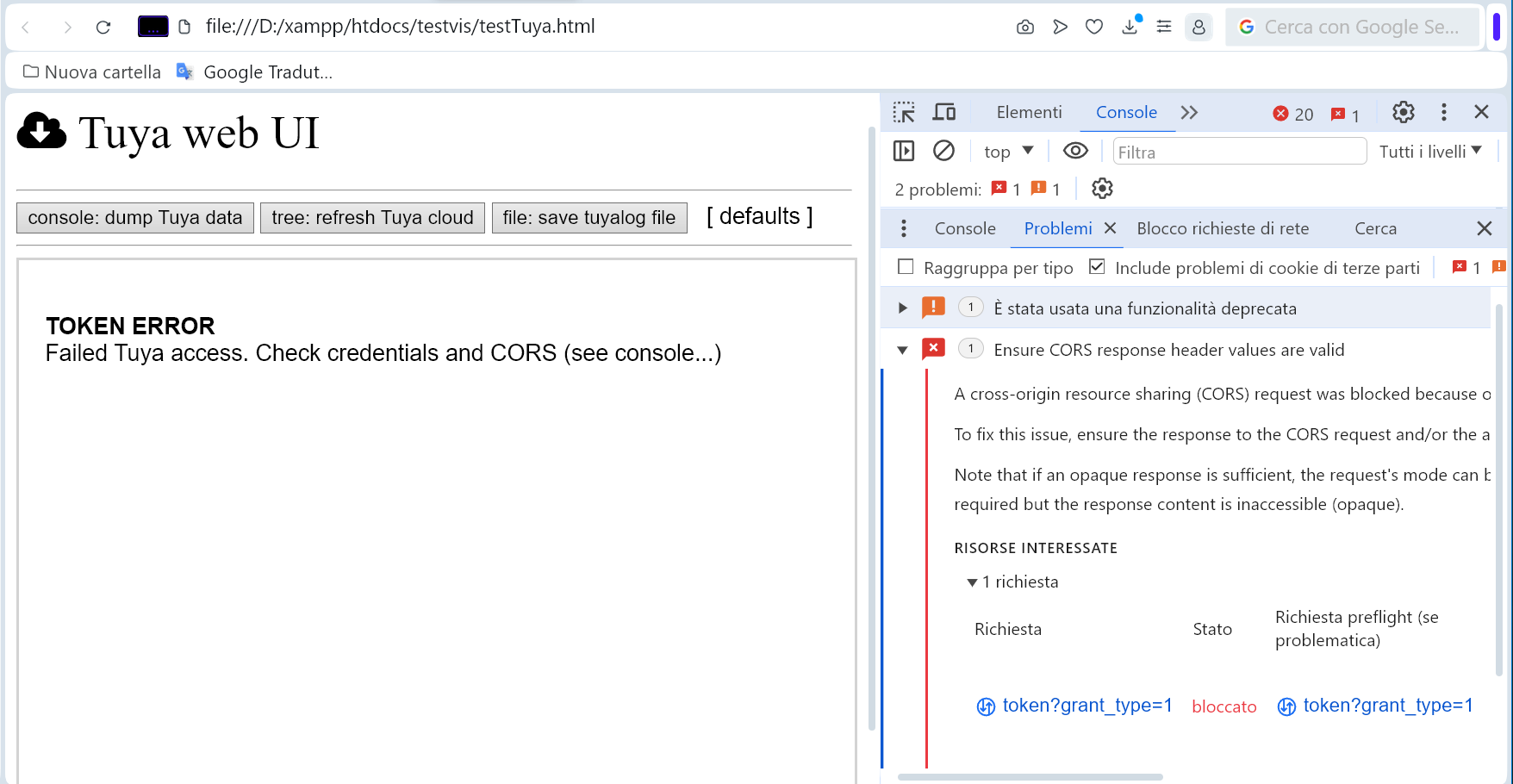Click the issues panel horizontal scrollbar
Screen dimensions: 1513x784
1030,777
